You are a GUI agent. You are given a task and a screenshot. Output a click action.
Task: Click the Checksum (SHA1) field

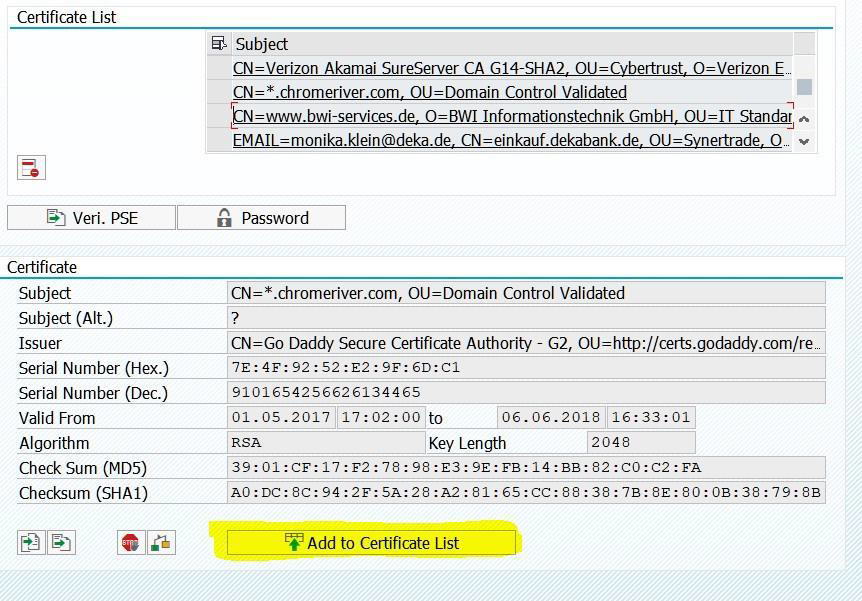coord(526,492)
